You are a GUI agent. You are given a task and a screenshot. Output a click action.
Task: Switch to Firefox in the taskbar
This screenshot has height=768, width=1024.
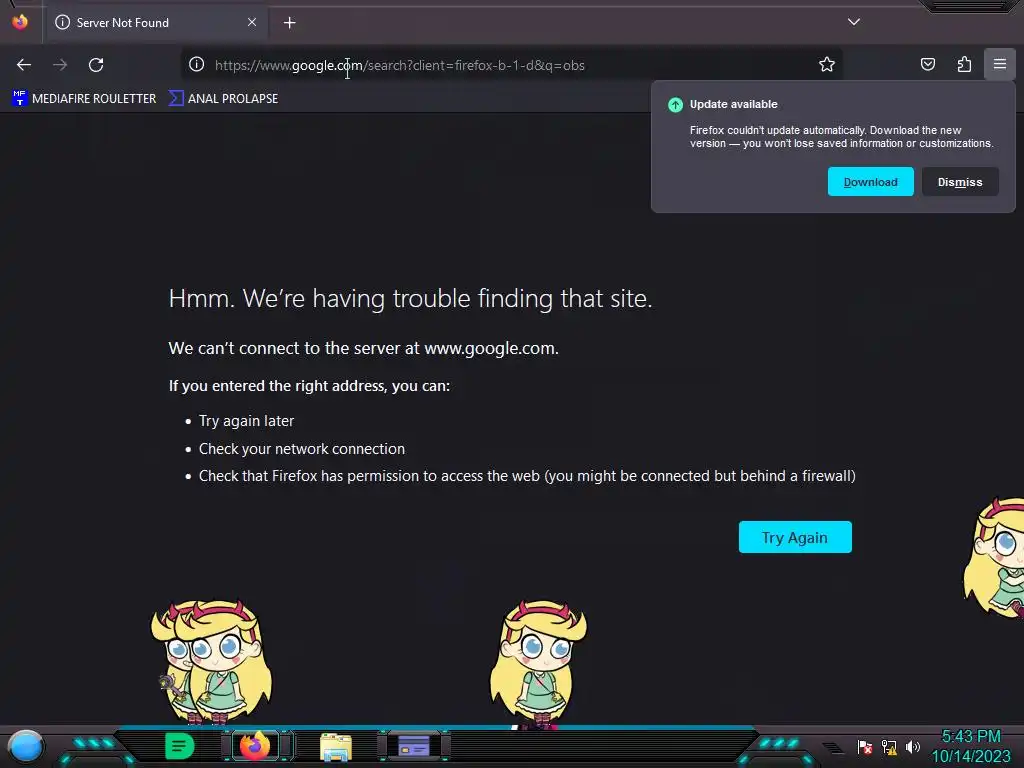click(255, 745)
